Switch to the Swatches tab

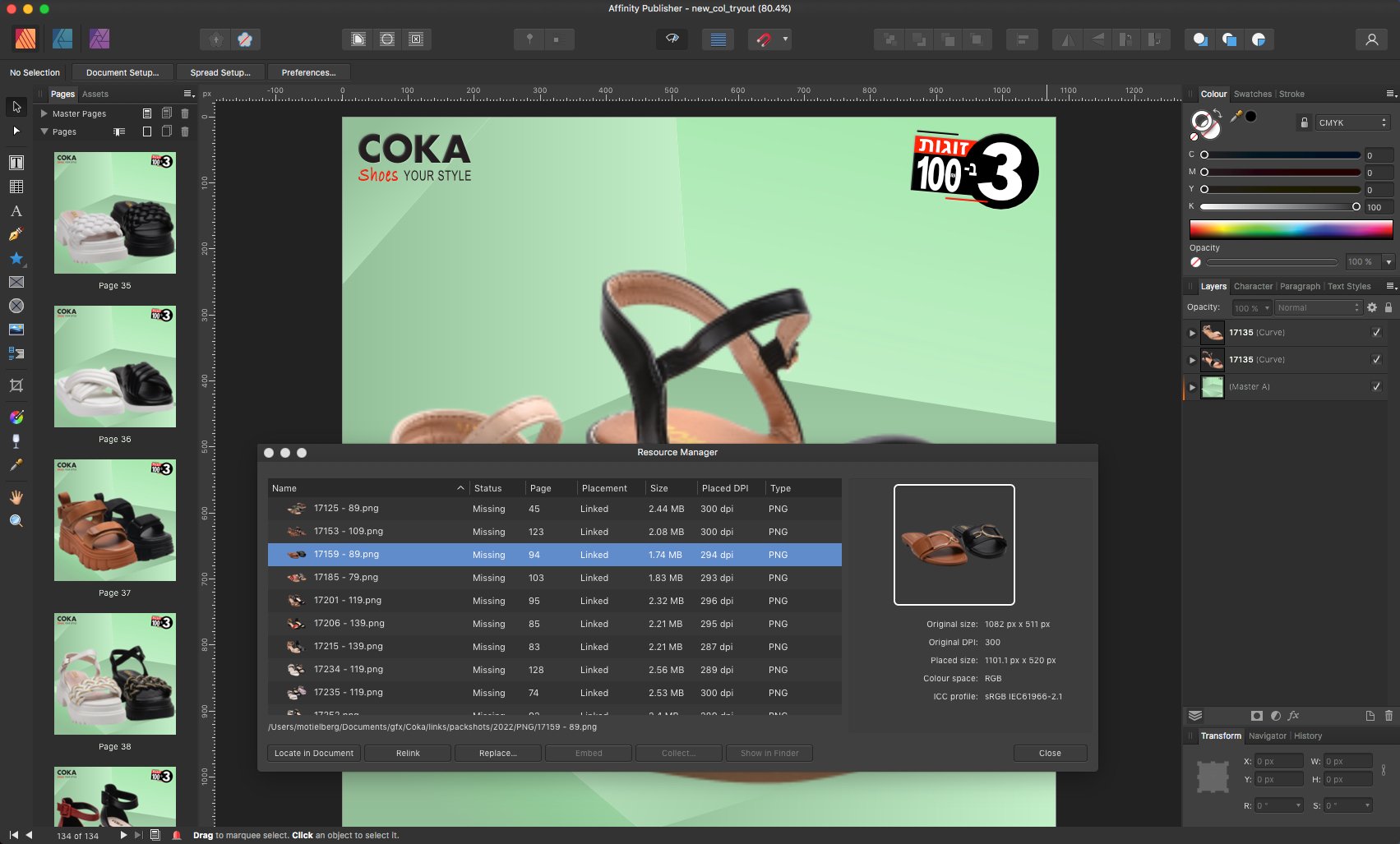point(1252,94)
